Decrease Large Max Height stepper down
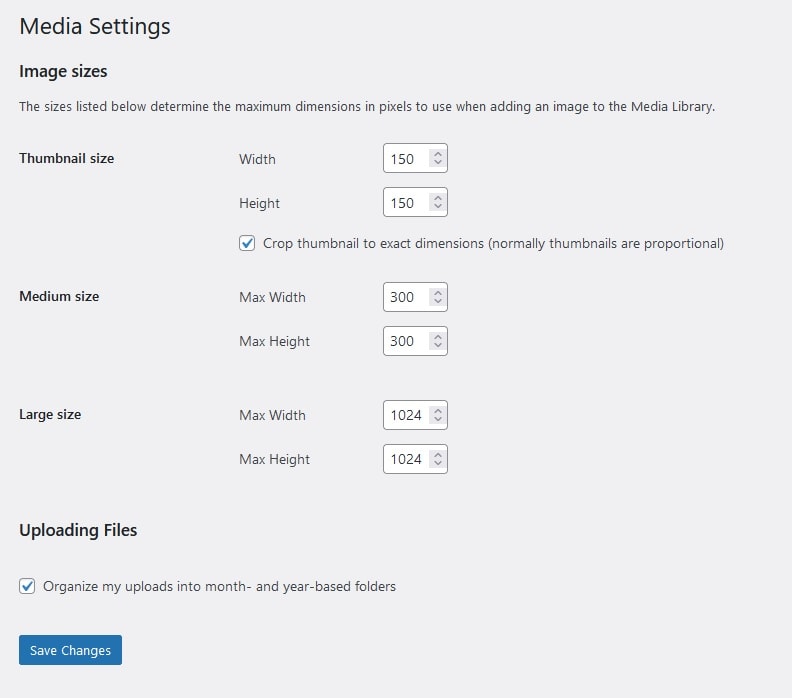This screenshot has width=792, height=698. click(x=437, y=463)
